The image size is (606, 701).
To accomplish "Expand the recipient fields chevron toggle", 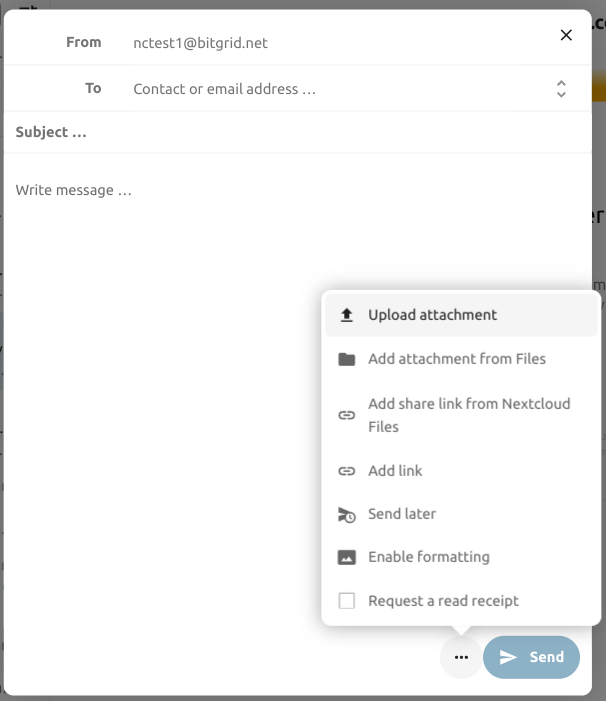I will [561, 89].
